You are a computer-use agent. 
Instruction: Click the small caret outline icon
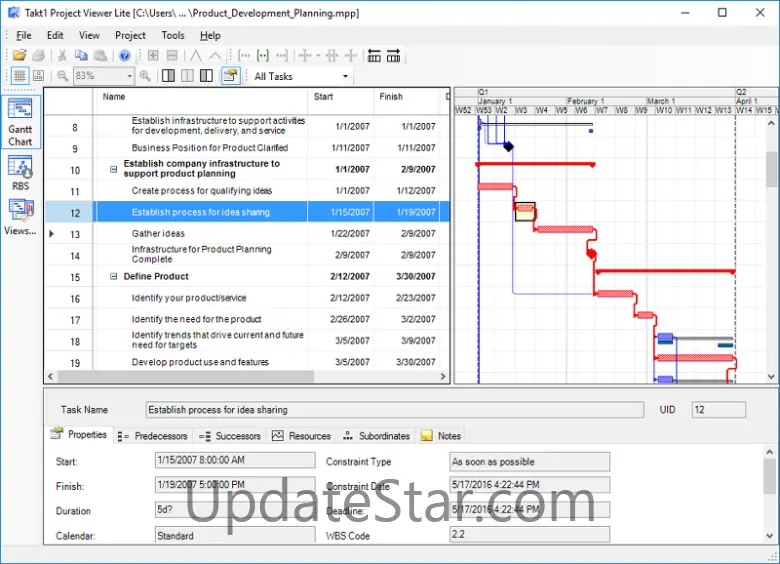tap(214, 55)
